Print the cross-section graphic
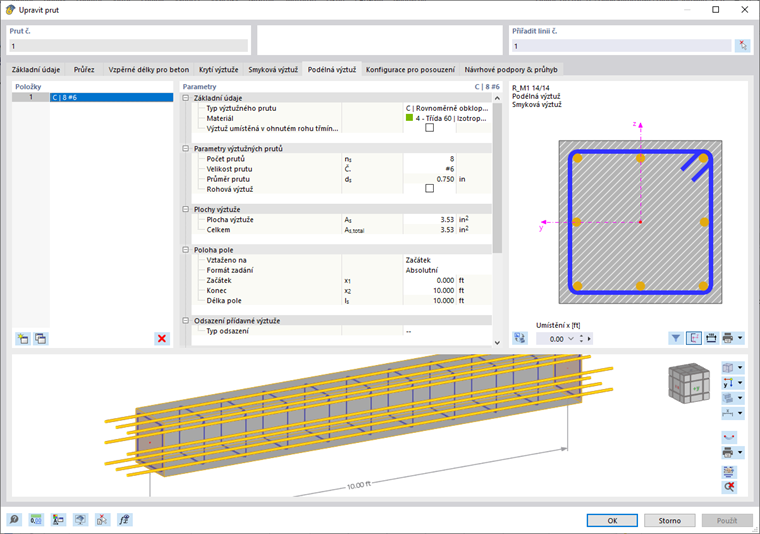760x534 pixels. click(x=728, y=338)
